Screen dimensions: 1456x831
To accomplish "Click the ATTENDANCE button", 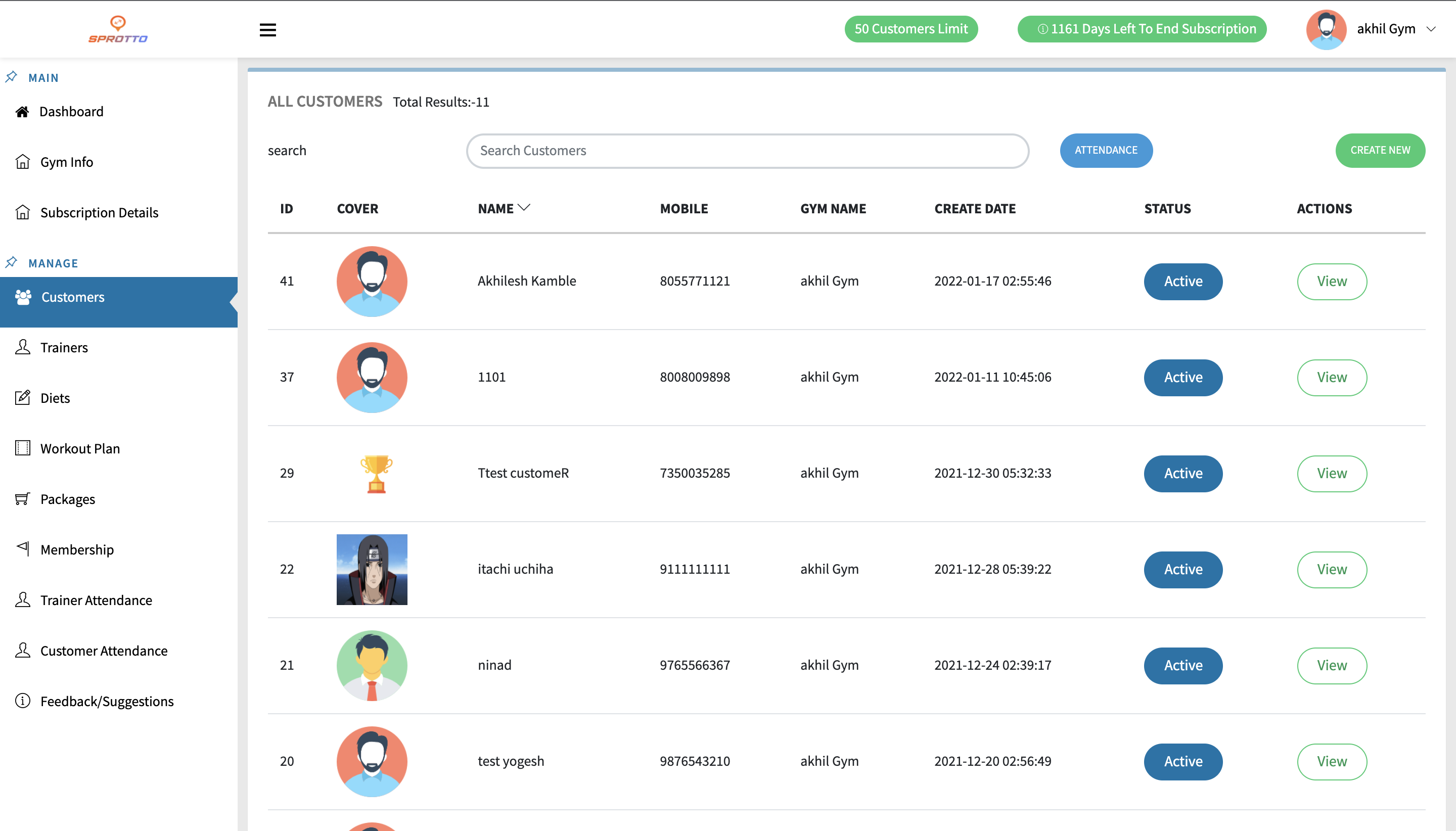I will point(1106,150).
